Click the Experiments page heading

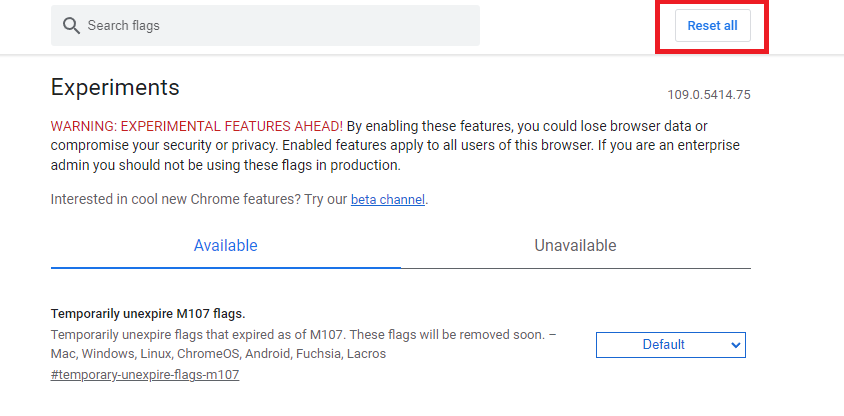pyautogui.click(x=115, y=87)
